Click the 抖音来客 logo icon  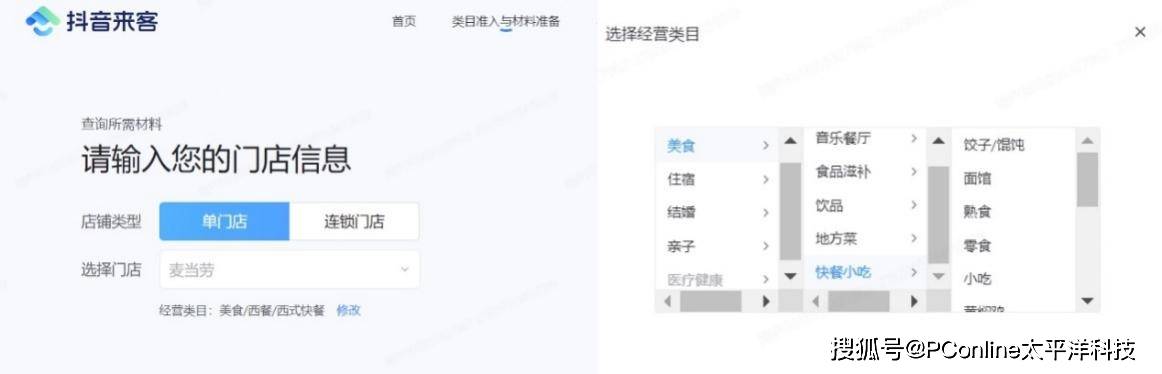coord(42,21)
